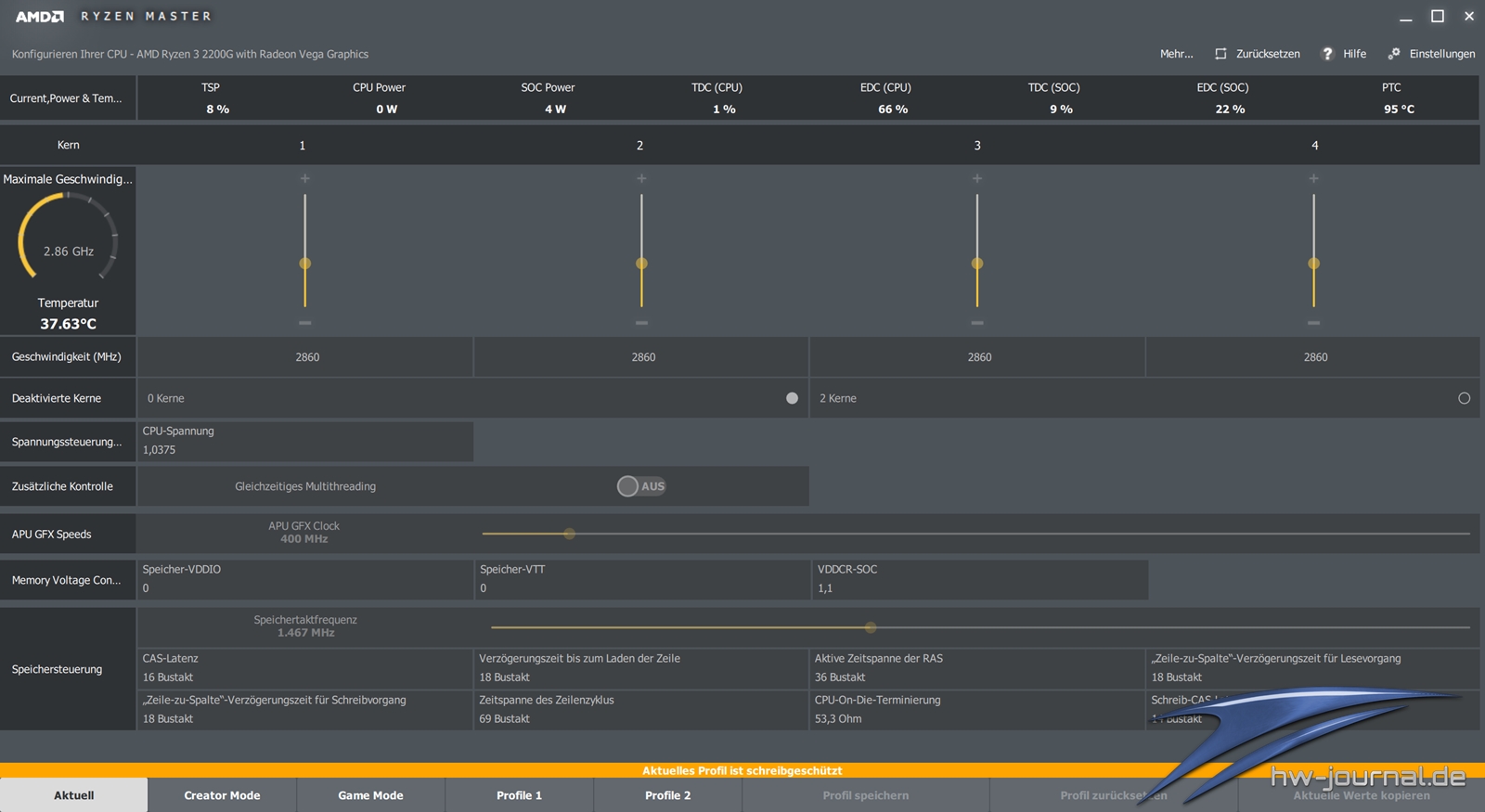Decrease core 3 speed with minus icon
This screenshot has height=812, width=1485.
point(977,323)
